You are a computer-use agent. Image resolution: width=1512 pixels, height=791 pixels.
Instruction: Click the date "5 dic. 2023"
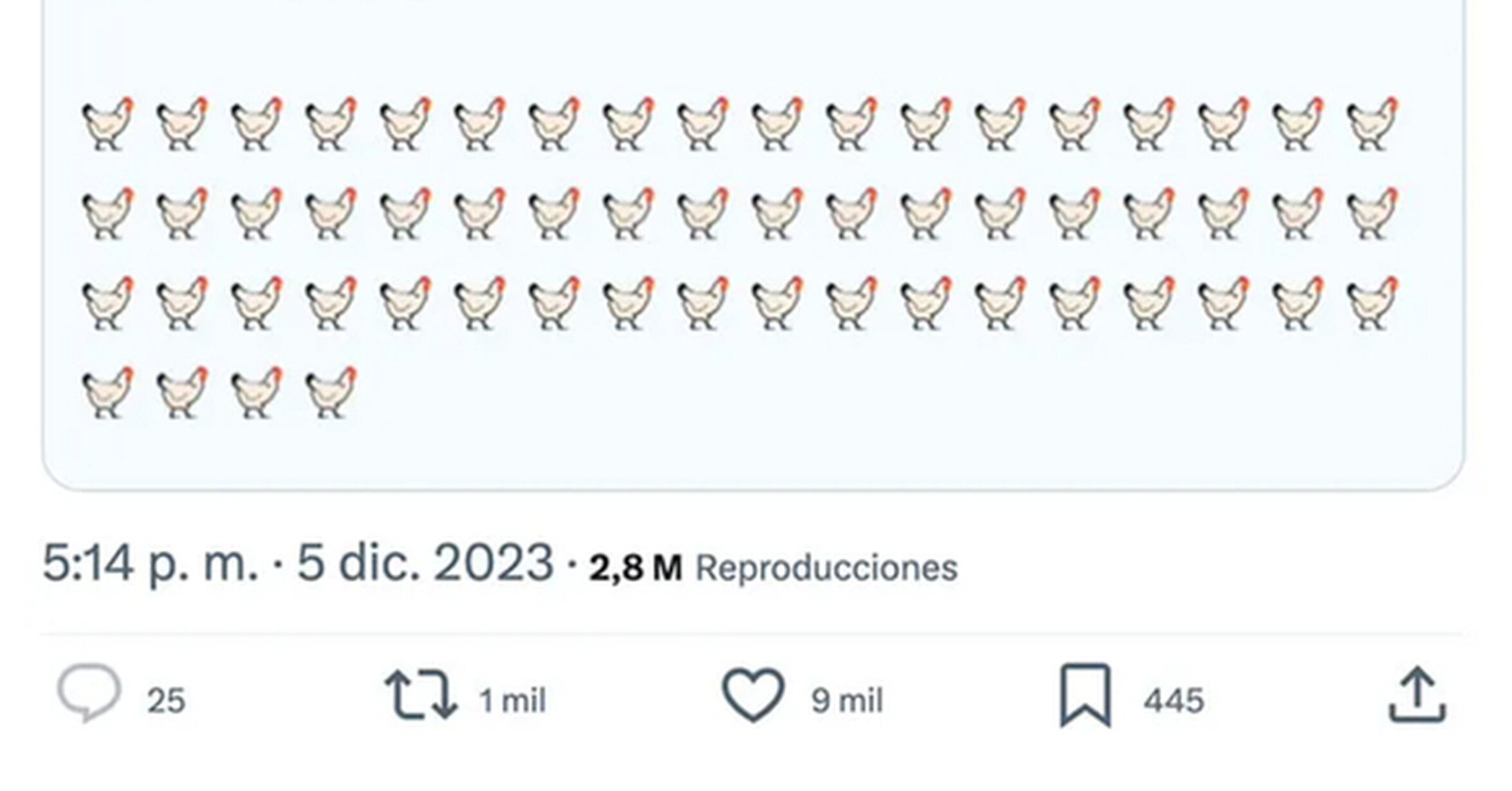425,563
